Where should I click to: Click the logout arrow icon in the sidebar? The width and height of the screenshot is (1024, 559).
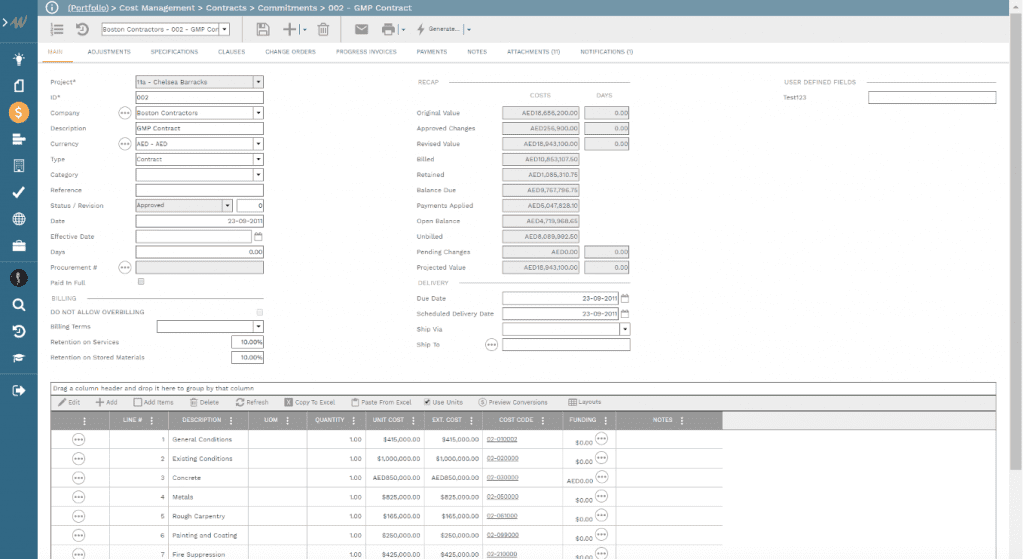tap(19, 391)
